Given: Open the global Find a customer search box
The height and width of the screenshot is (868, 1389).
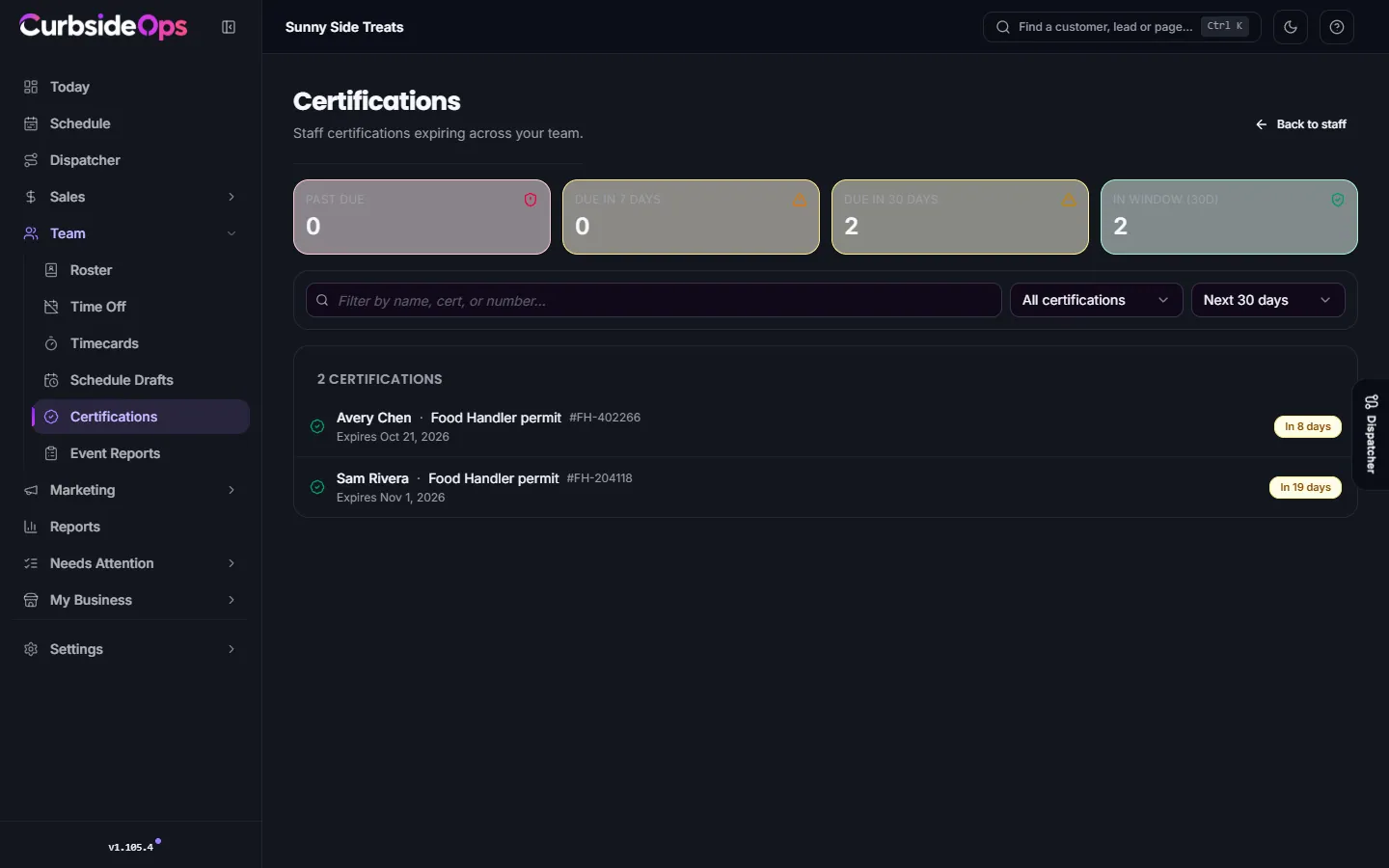Looking at the screenshot, I should click(1122, 27).
